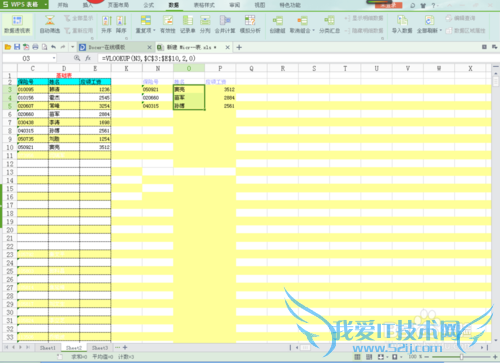Click the open folder icon in quick toolbar

point(8,47)
